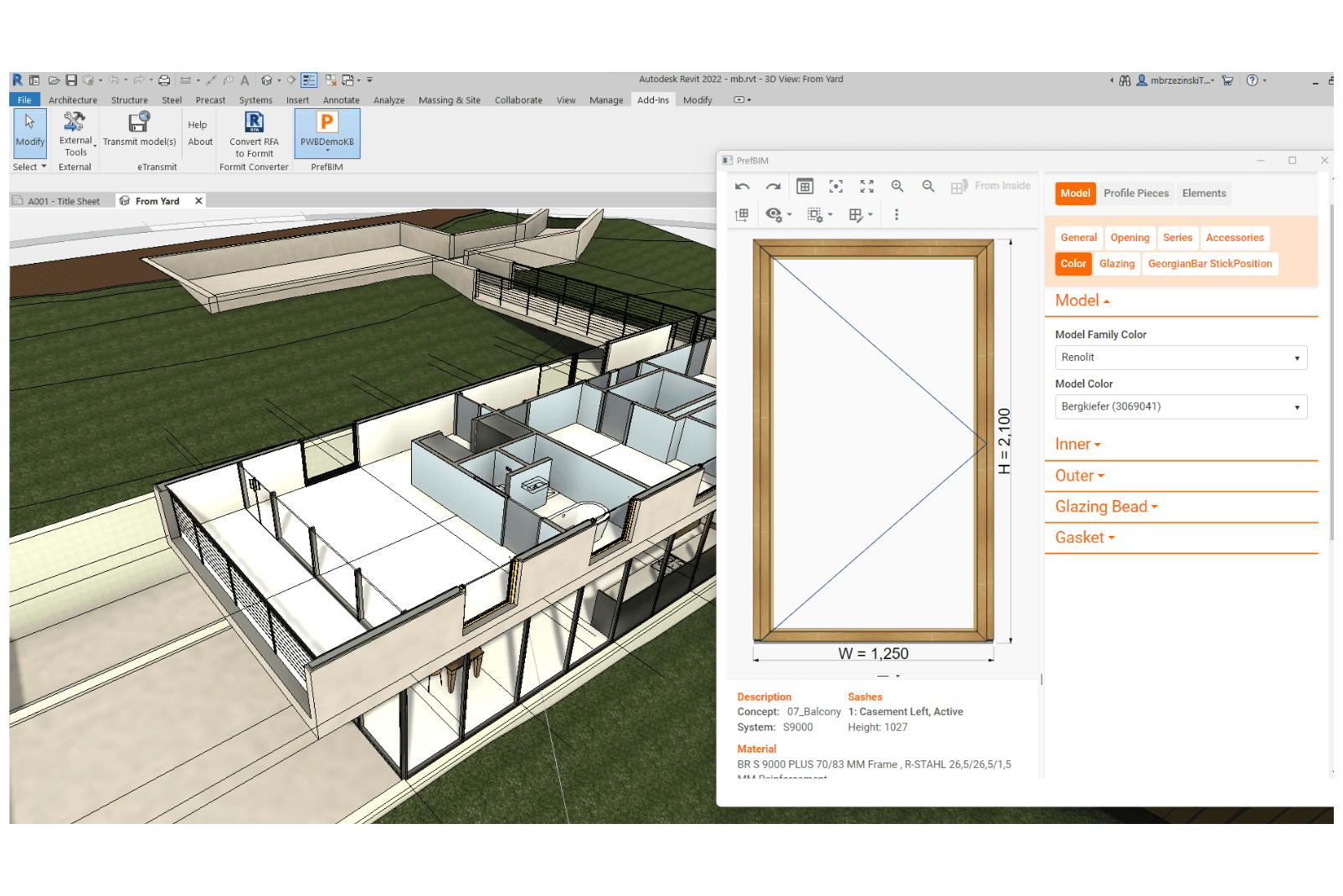Screen dimensions: 1343x896
Task: Select the Opening sub-tab
Action: [x=1129, y=238]
